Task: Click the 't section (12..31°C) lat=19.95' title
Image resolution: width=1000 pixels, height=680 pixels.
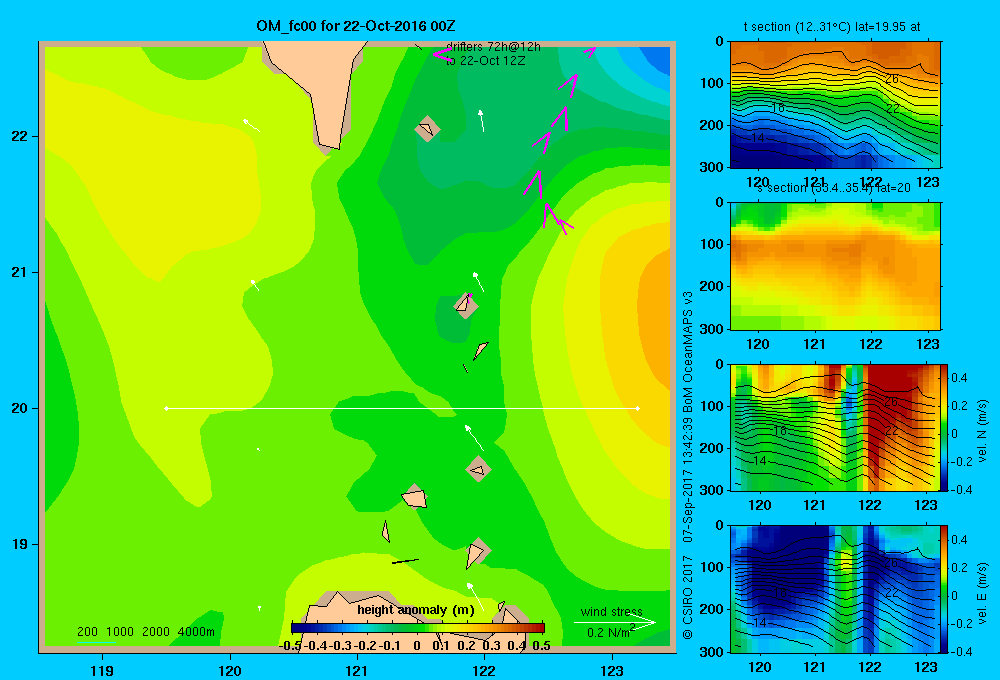Action: click(x=832, y=27)
